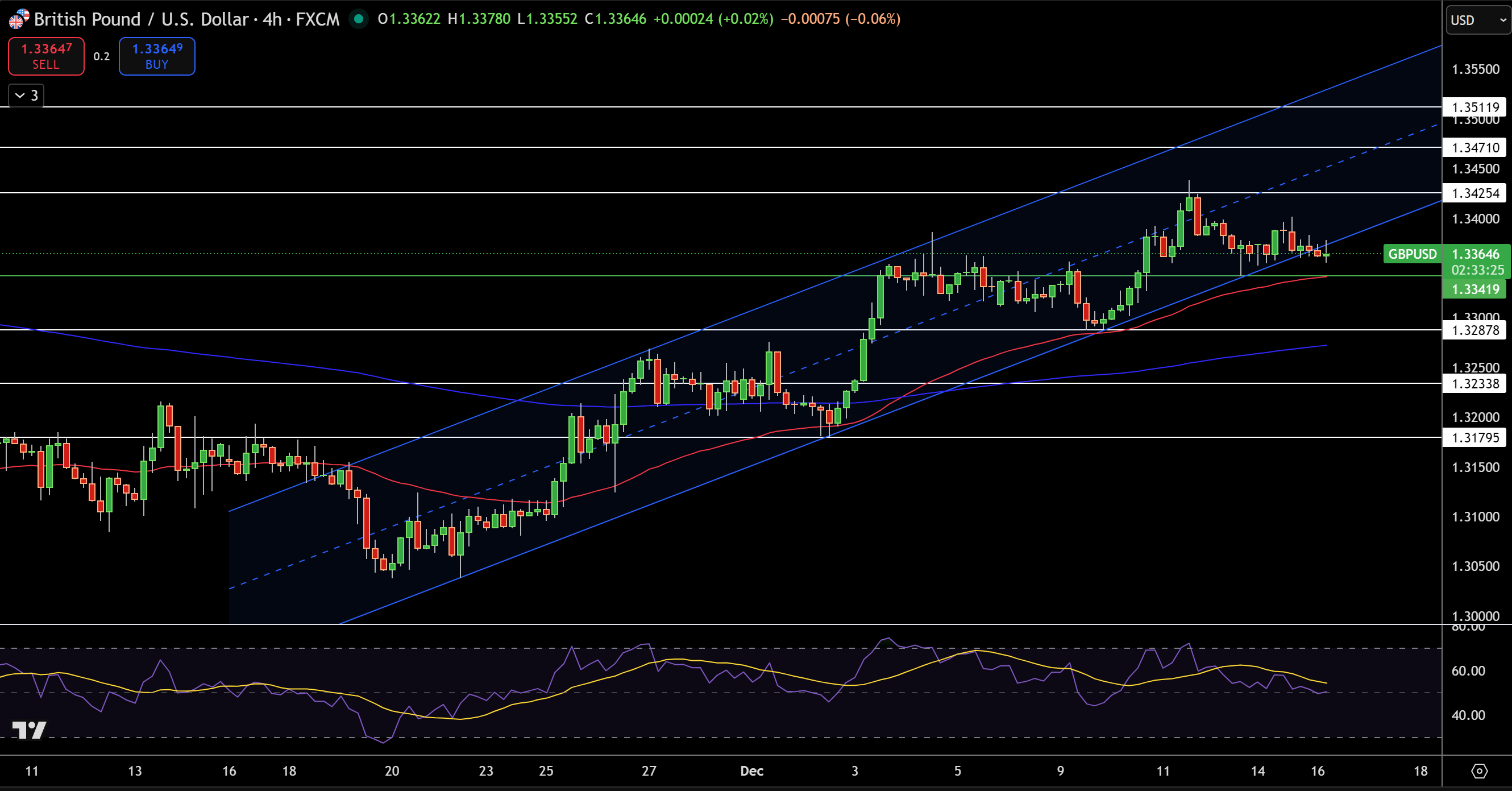
Task: Click the Dec label on the time axis
Action: 752,772
